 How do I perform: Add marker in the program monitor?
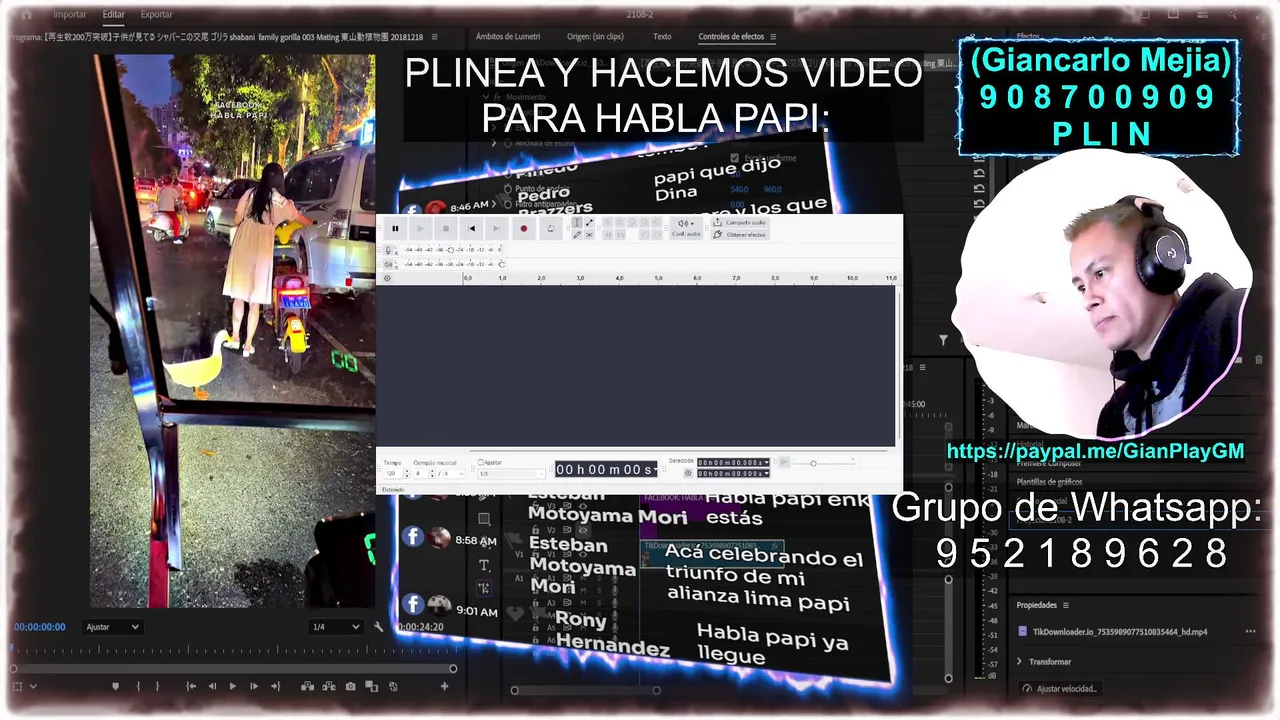tap(115, 686)
